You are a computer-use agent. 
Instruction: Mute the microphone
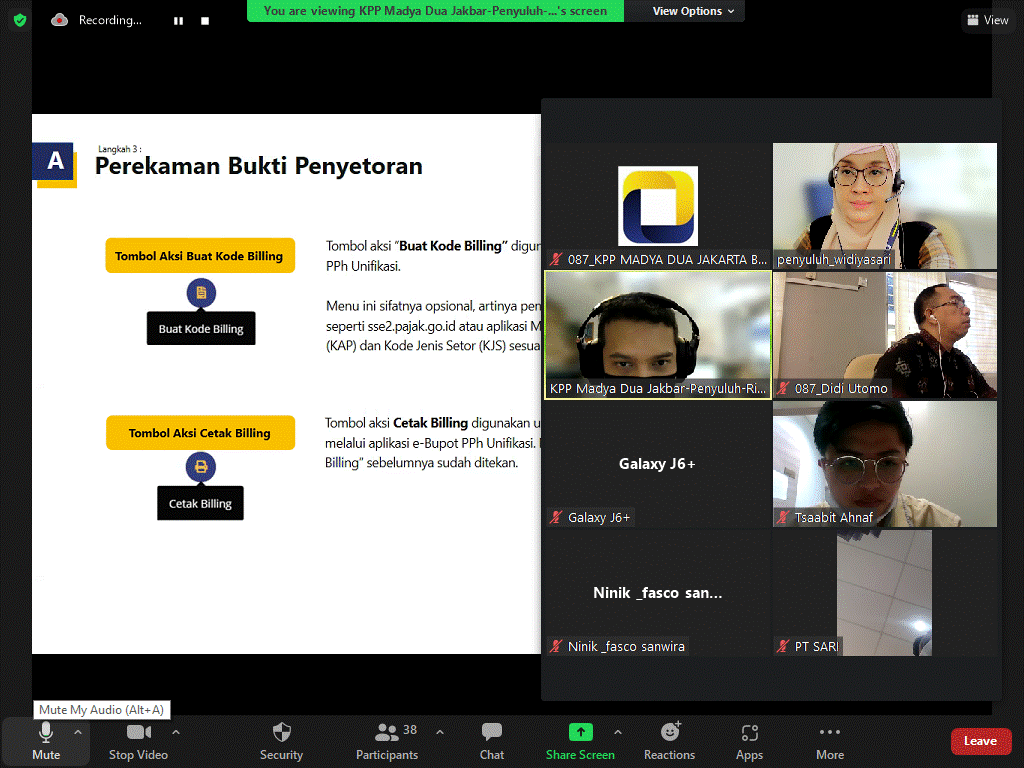point(46,741)
